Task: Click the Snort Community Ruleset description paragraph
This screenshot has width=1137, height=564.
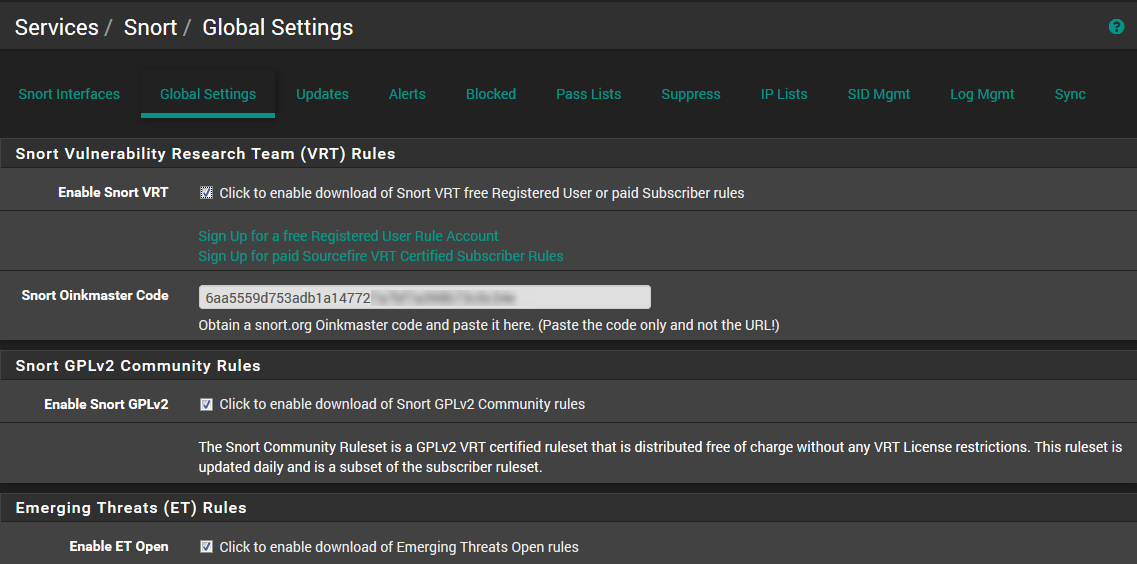Action: (x=661, y=457)
